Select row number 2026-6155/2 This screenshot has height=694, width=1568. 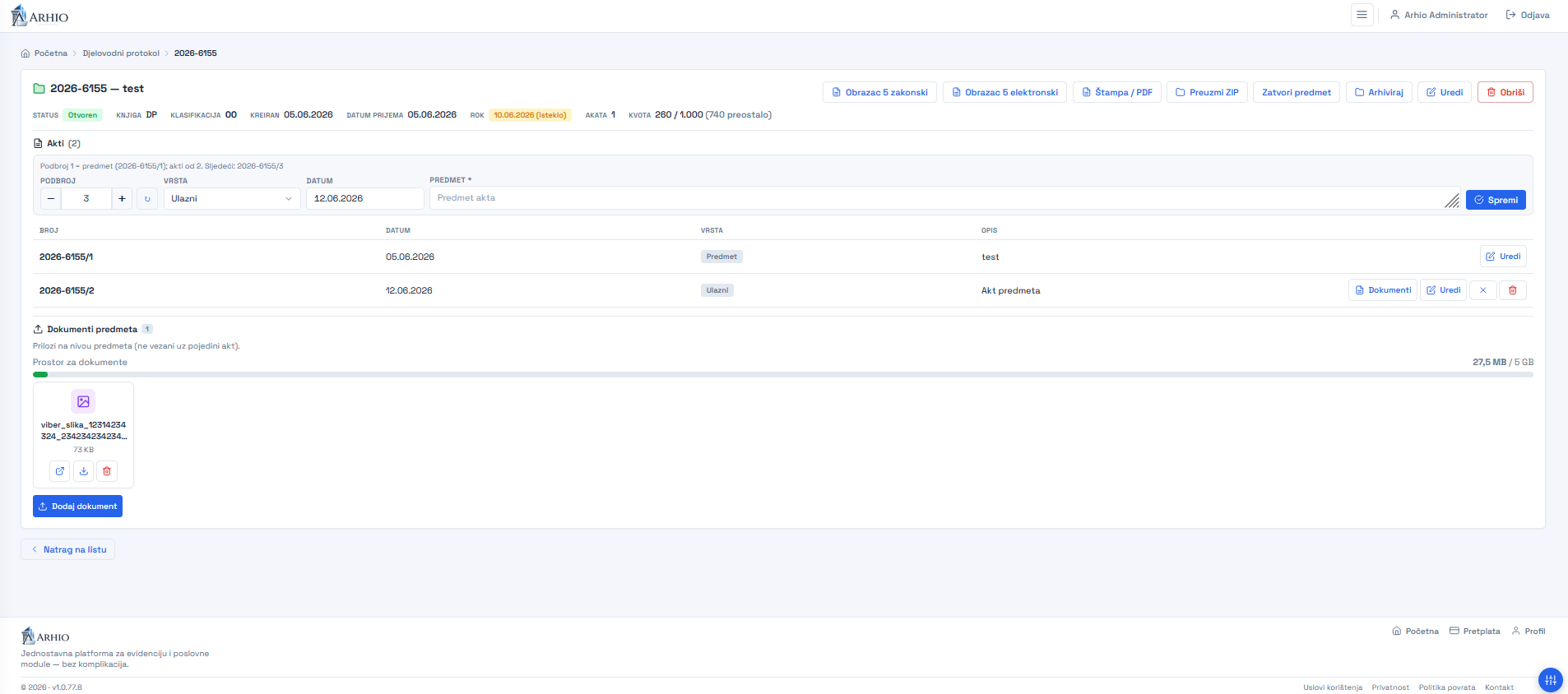click(67, 290)
